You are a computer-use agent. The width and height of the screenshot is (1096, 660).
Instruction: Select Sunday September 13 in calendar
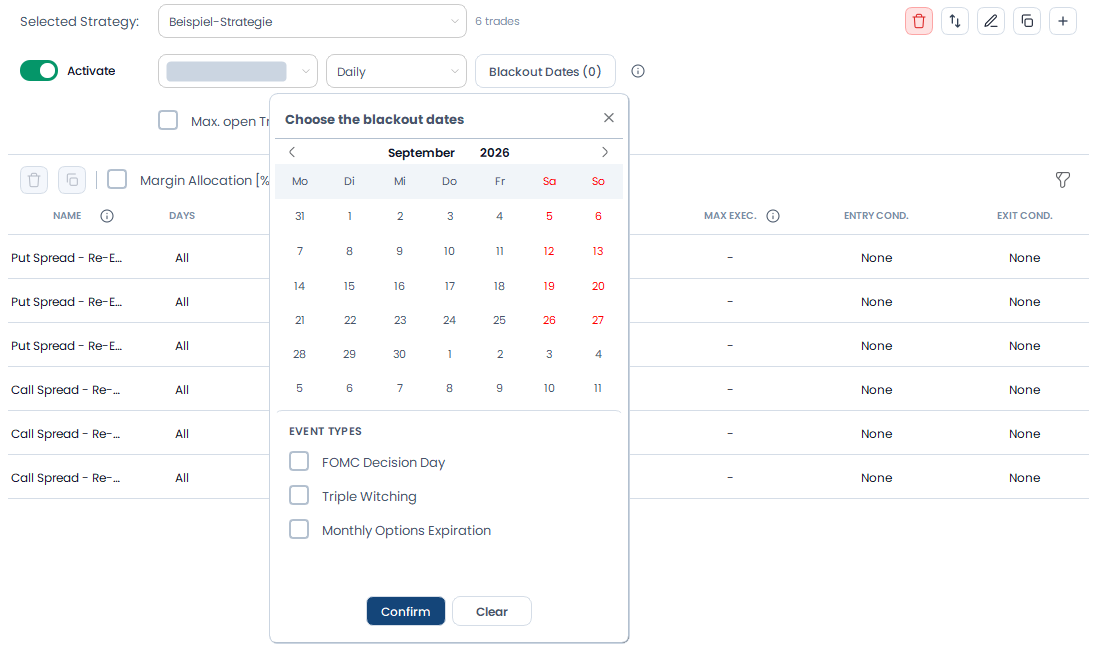point(598,251)
